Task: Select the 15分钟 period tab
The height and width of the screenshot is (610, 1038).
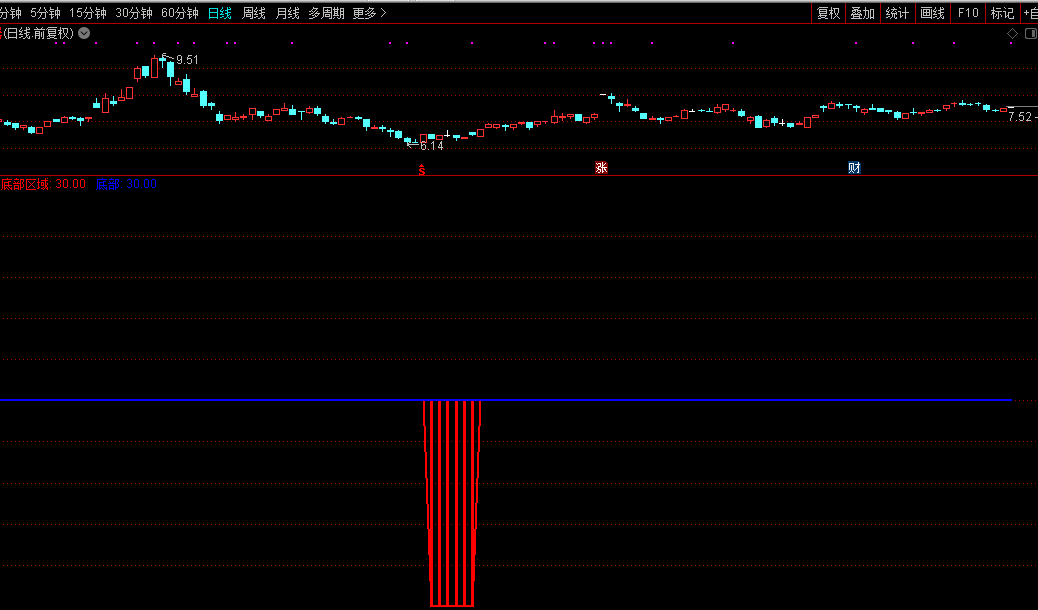Action: [x=88, y=13]
